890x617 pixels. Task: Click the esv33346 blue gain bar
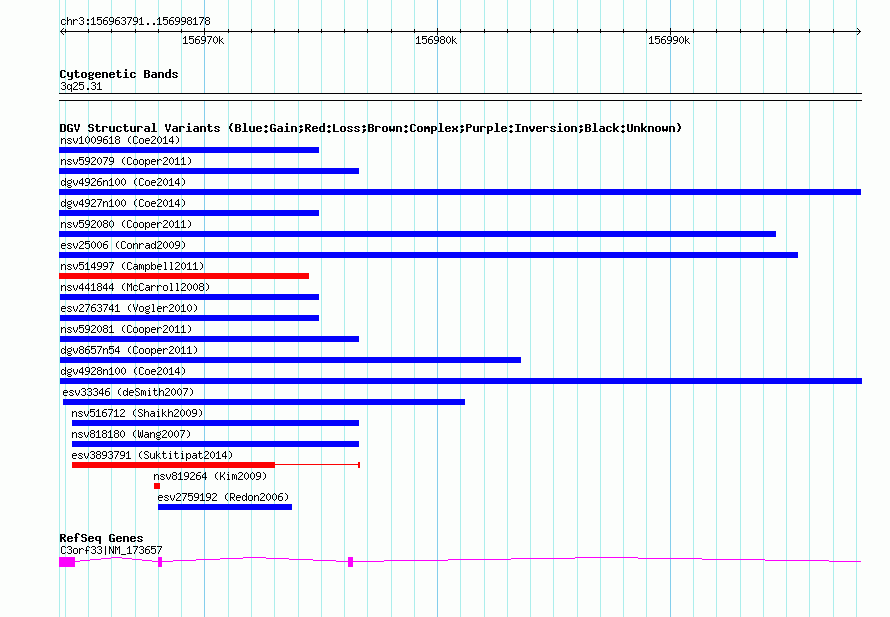[x=264, y=402]
